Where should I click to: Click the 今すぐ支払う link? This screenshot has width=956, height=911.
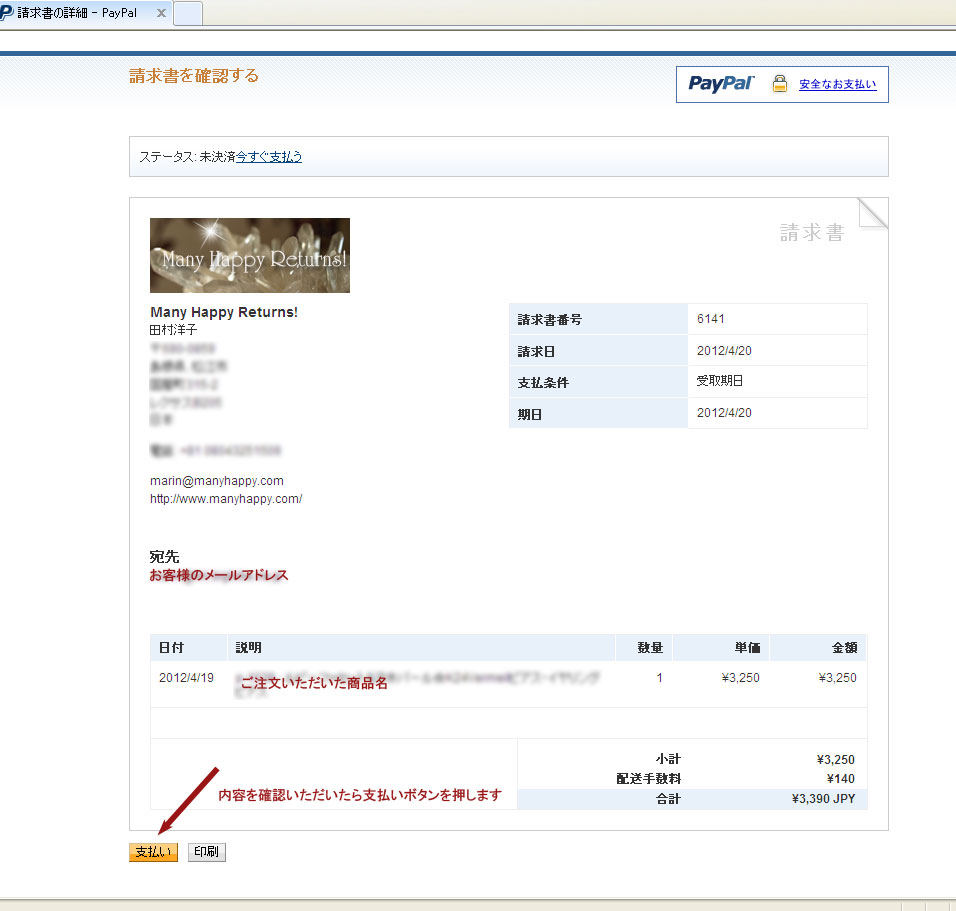coord(269,157)
